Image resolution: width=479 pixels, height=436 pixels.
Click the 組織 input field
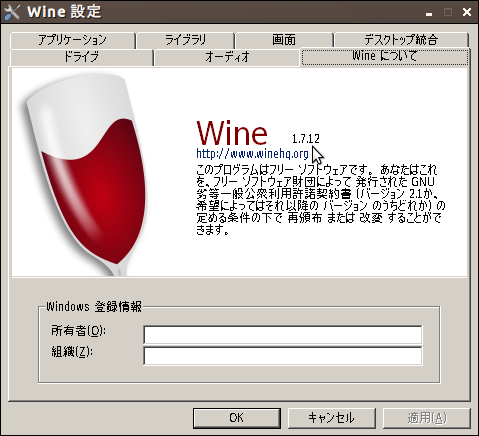tap(283, 356)
